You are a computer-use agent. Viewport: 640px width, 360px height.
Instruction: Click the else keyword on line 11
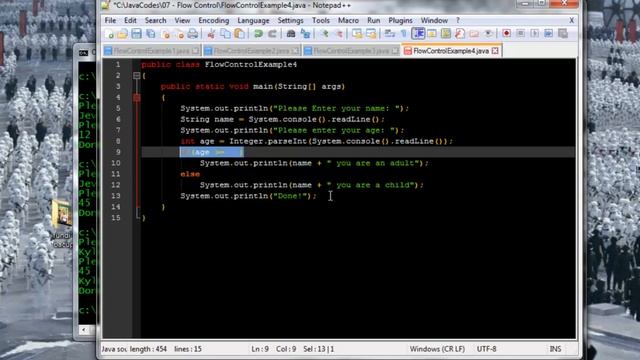click(x=190, y=174)
